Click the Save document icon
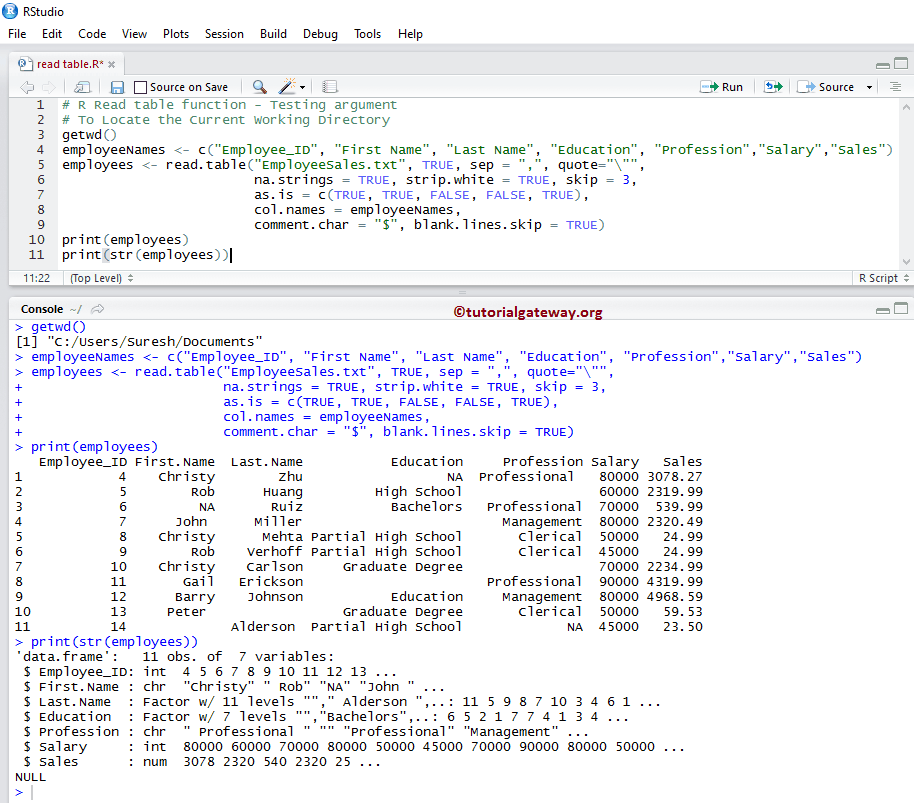Image resolution: width=914 pixels, height=803 pixels. coord(117,87)
